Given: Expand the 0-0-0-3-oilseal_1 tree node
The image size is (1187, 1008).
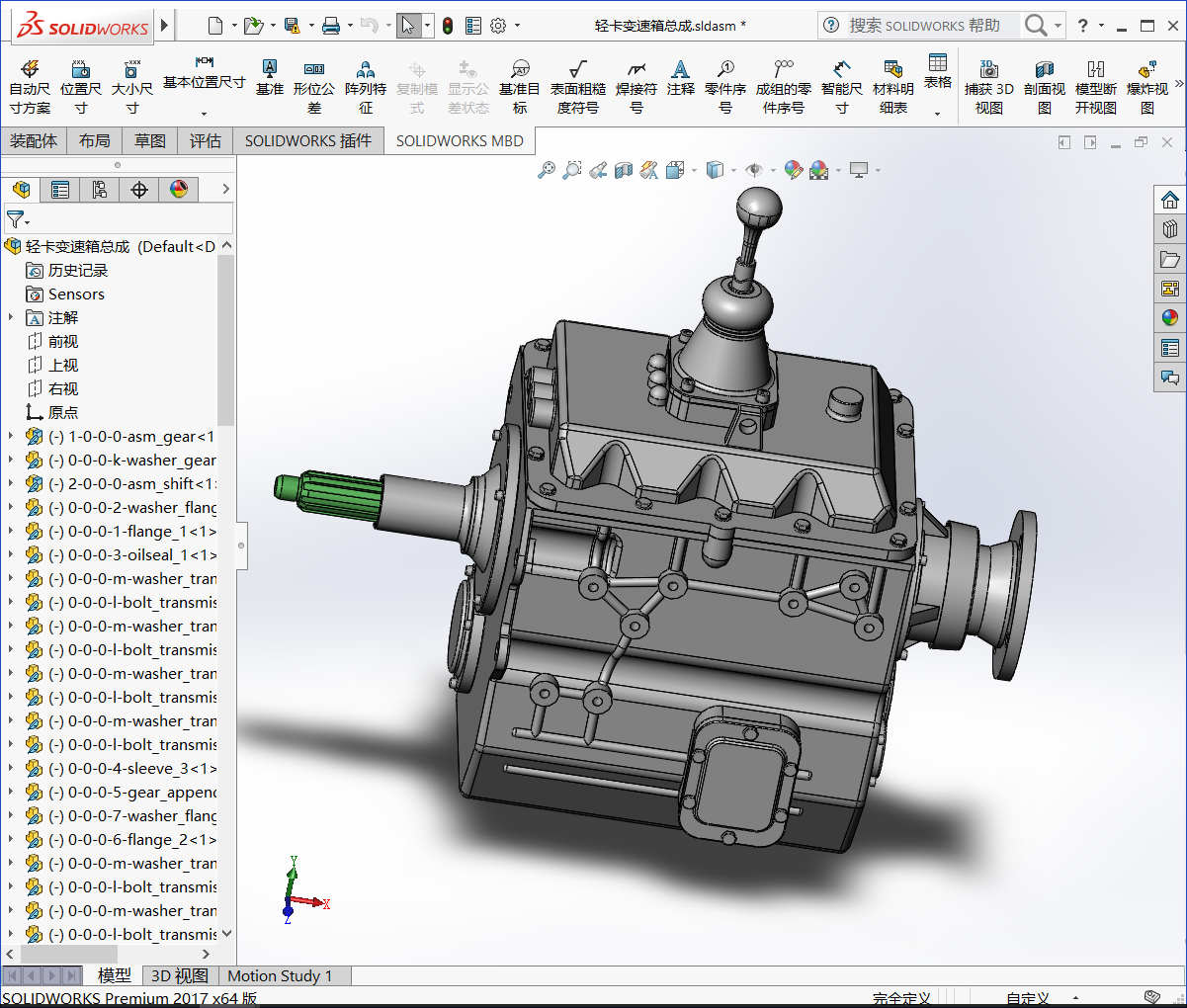Looking at the screenshot, I should pos(11,554).
